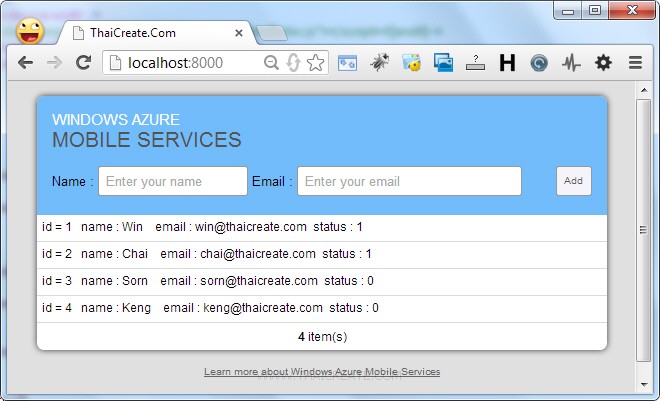Click the Add button
Screen dimensions: 660x401
tap(574, 181)
